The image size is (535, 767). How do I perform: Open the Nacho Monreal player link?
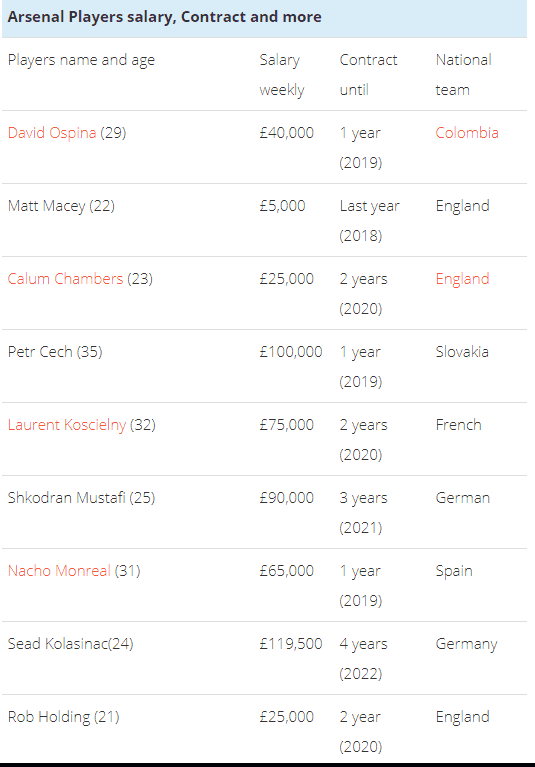point(59,571)
